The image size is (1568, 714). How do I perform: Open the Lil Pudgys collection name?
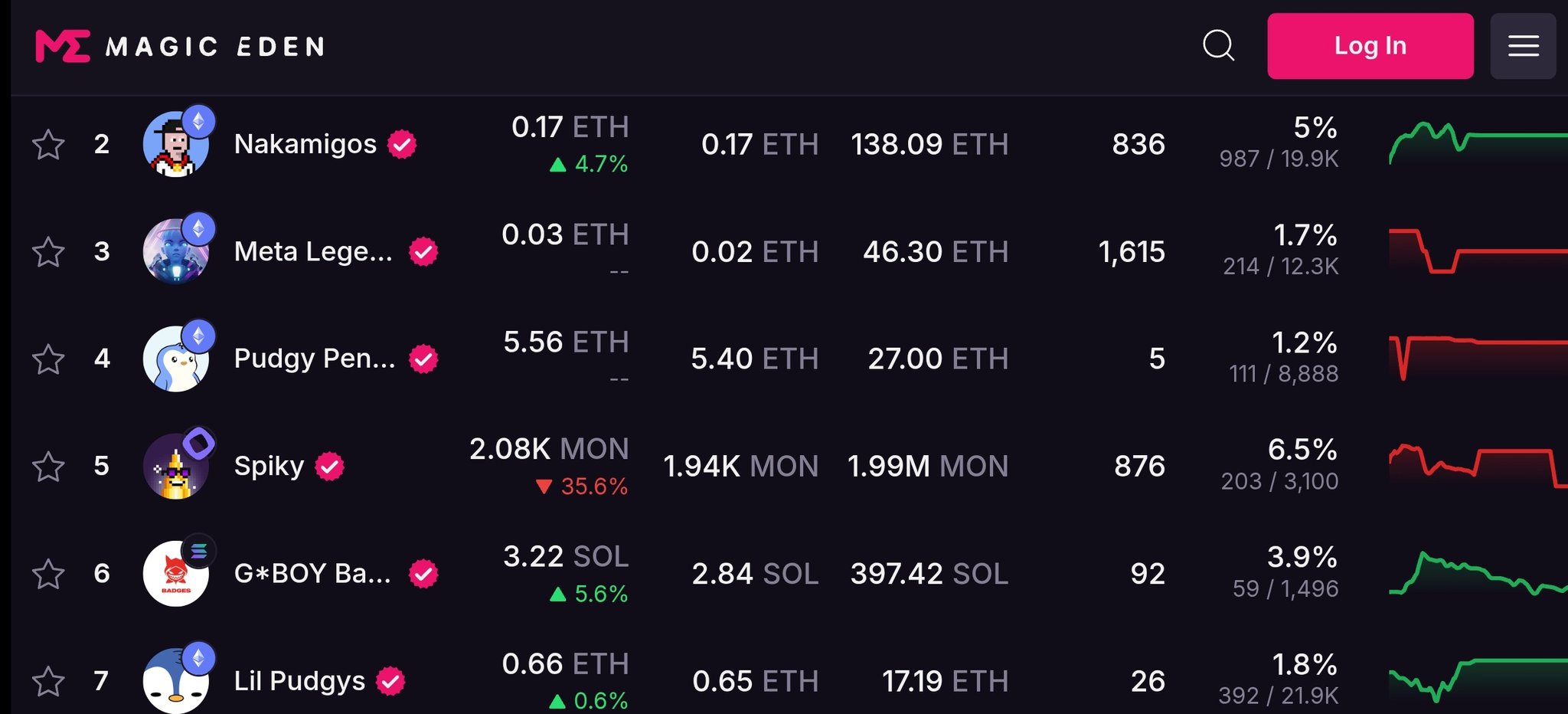point(299,681)
